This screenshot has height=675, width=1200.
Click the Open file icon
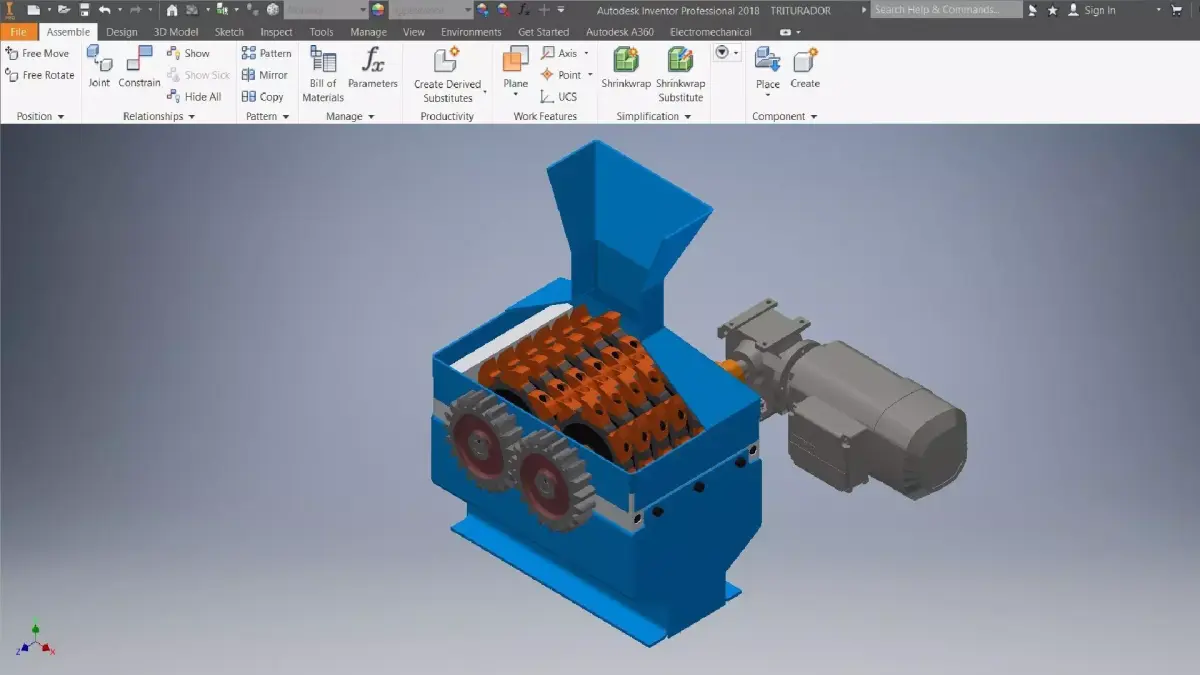tap(65, 10)
